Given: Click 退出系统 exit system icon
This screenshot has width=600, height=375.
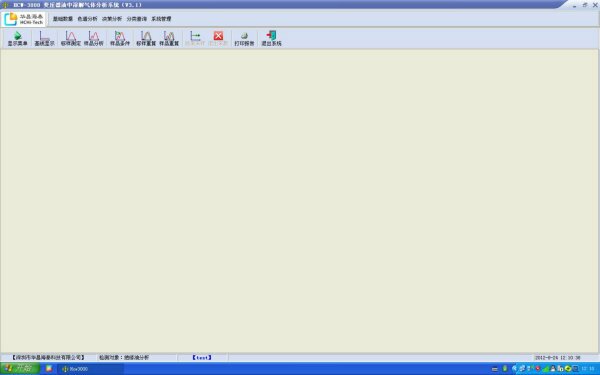Looking at the screenshot, I should pos(271,39).
